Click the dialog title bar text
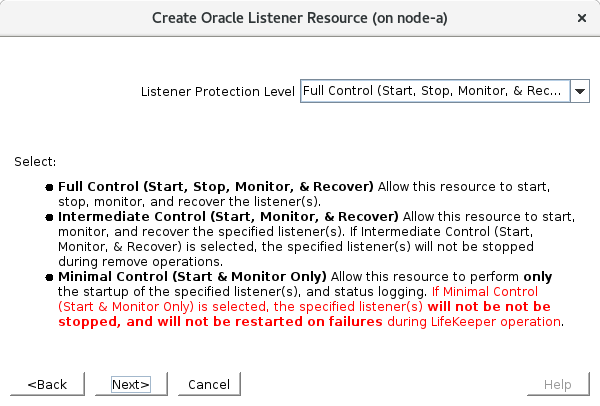The image size is (600, 406). click(x=299, y=18)
